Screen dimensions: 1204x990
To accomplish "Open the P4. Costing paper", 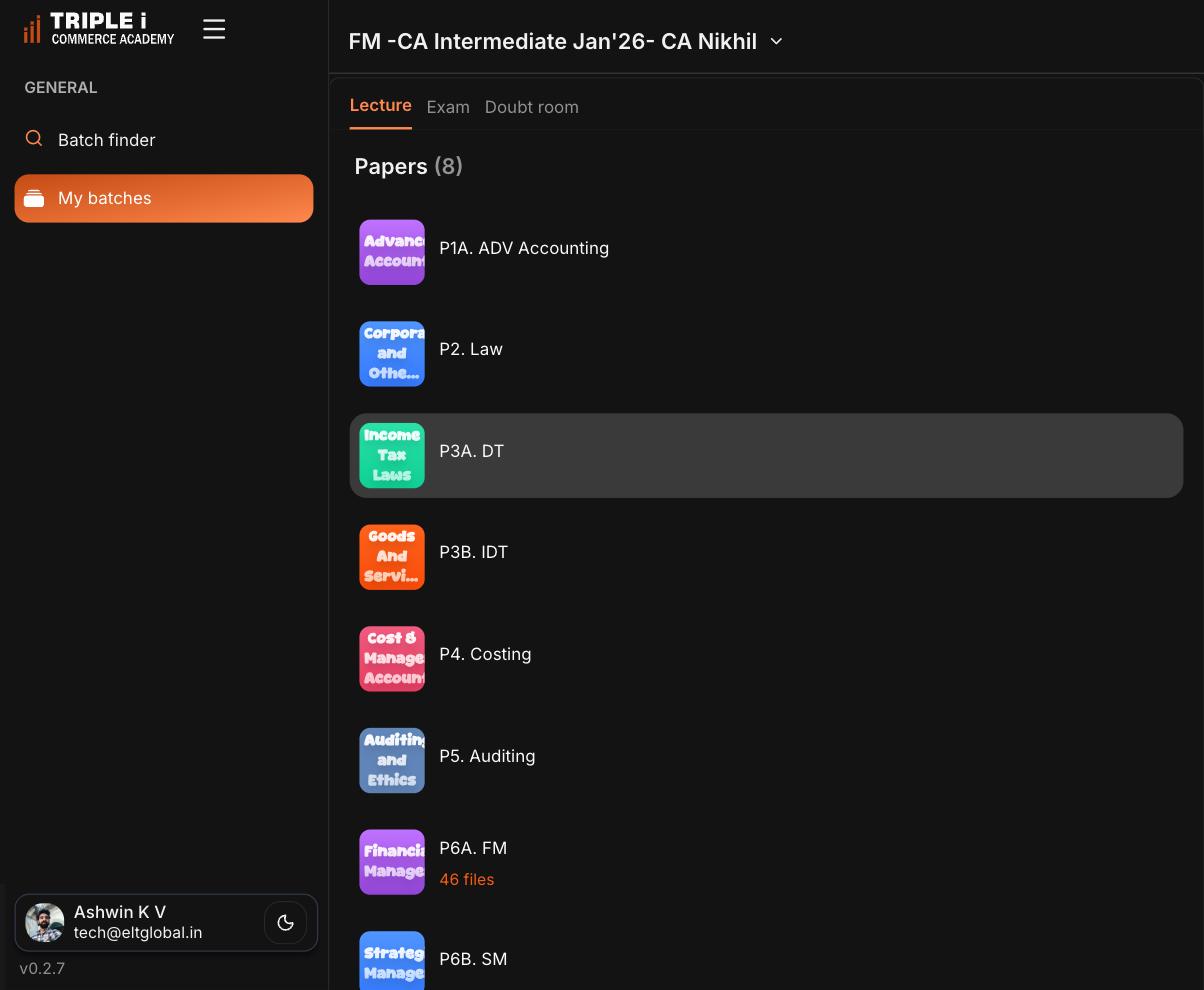I will click(766, 658).
